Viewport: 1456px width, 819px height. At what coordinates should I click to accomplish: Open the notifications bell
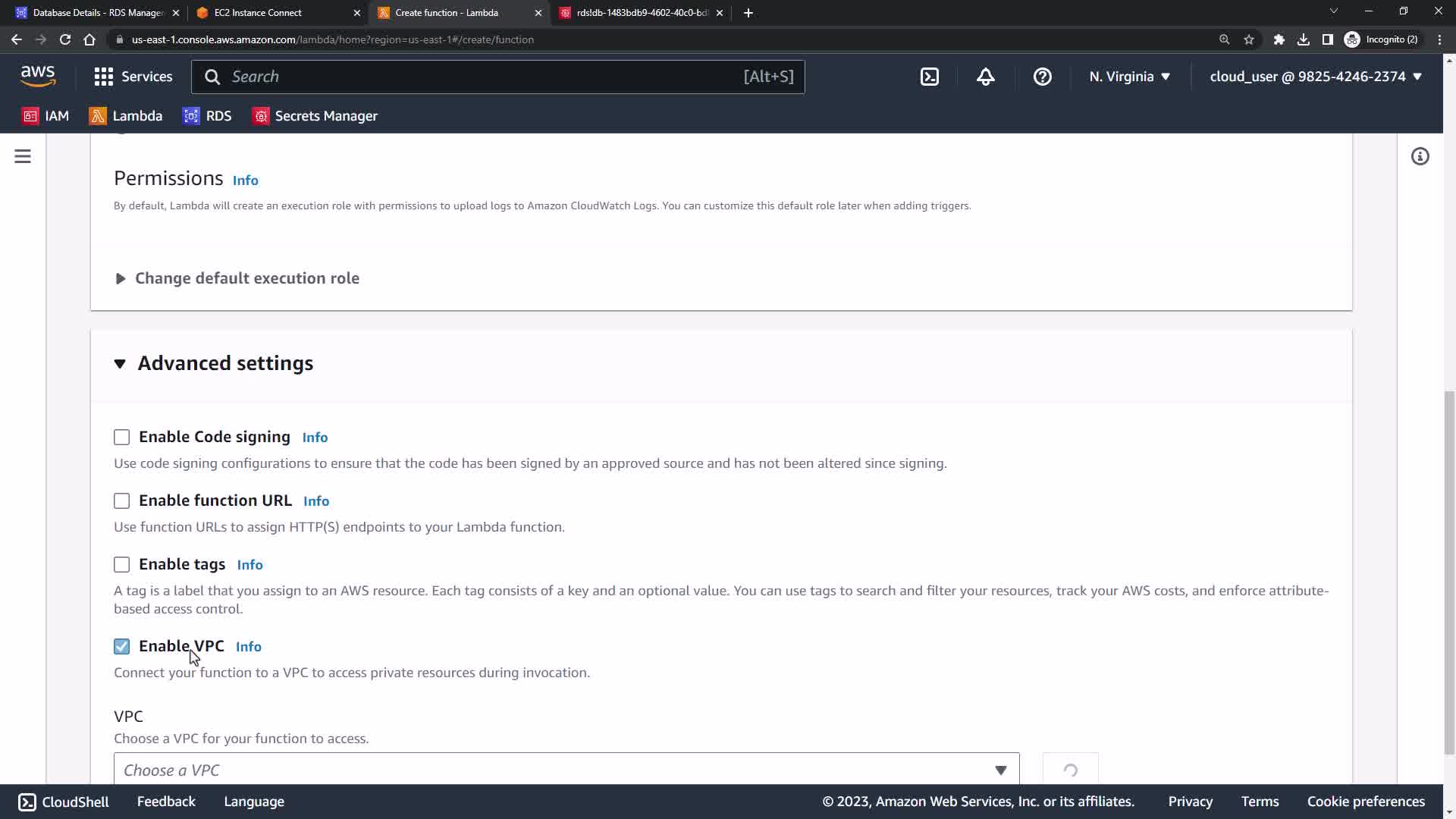point(985,77)
